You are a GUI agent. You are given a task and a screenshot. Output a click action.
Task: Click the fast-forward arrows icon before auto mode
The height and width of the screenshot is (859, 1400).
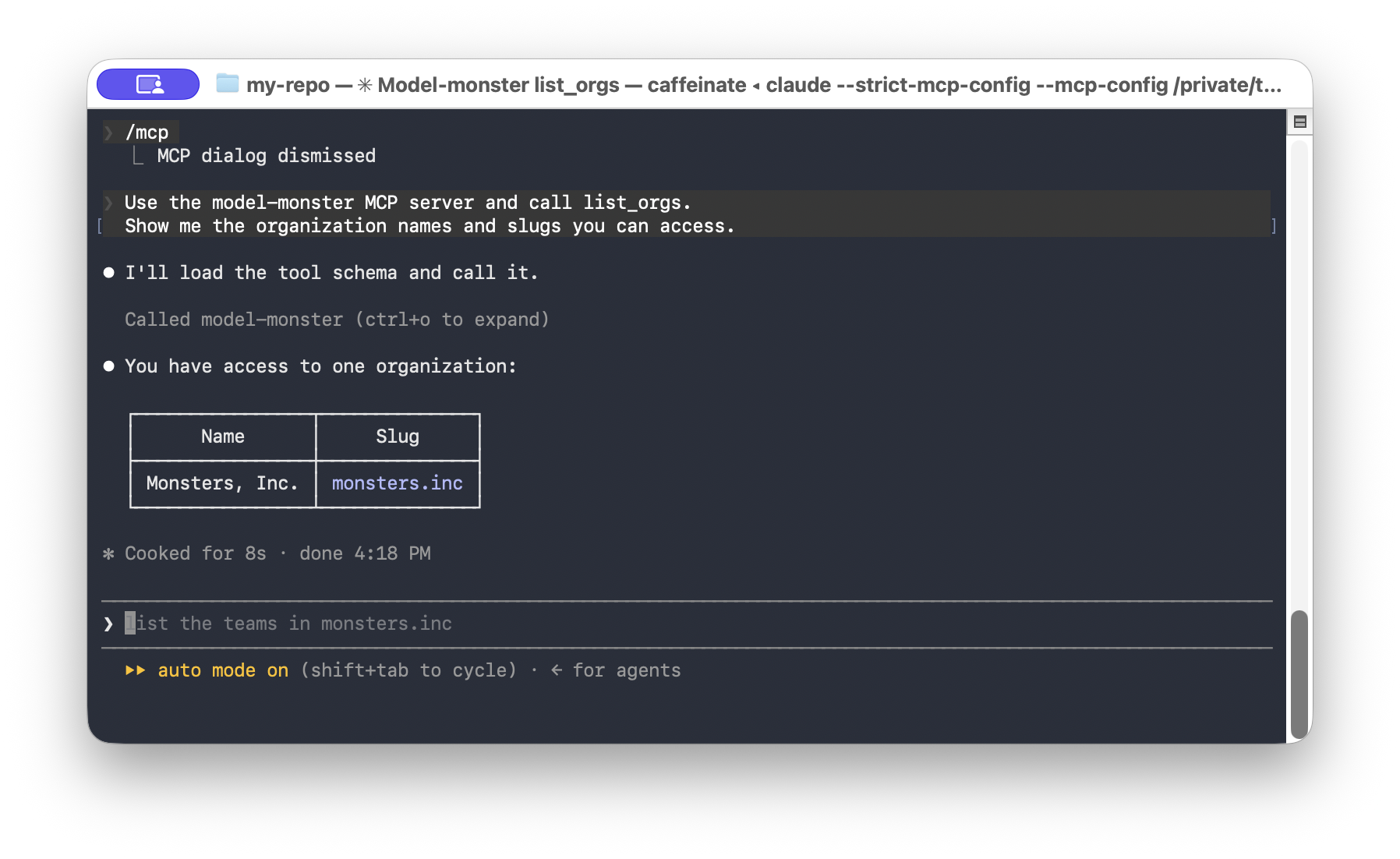[136, 670]
